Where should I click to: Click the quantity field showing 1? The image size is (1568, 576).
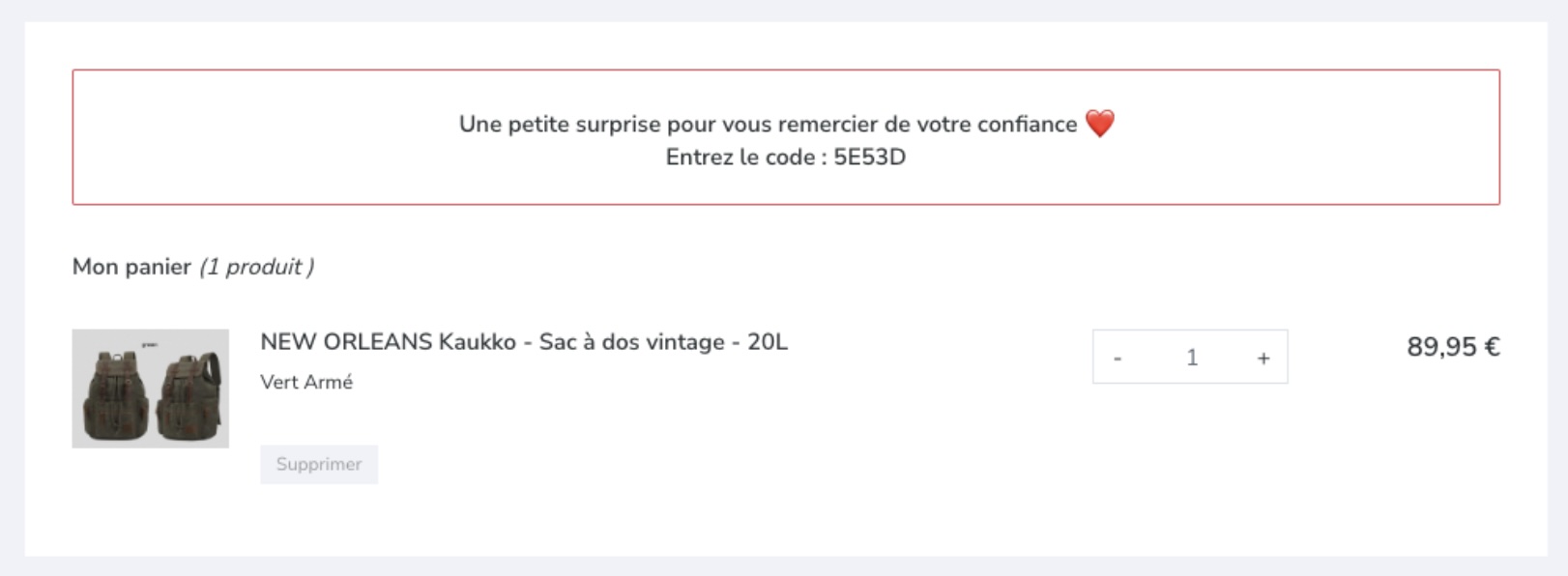[x=1191, y=358]
